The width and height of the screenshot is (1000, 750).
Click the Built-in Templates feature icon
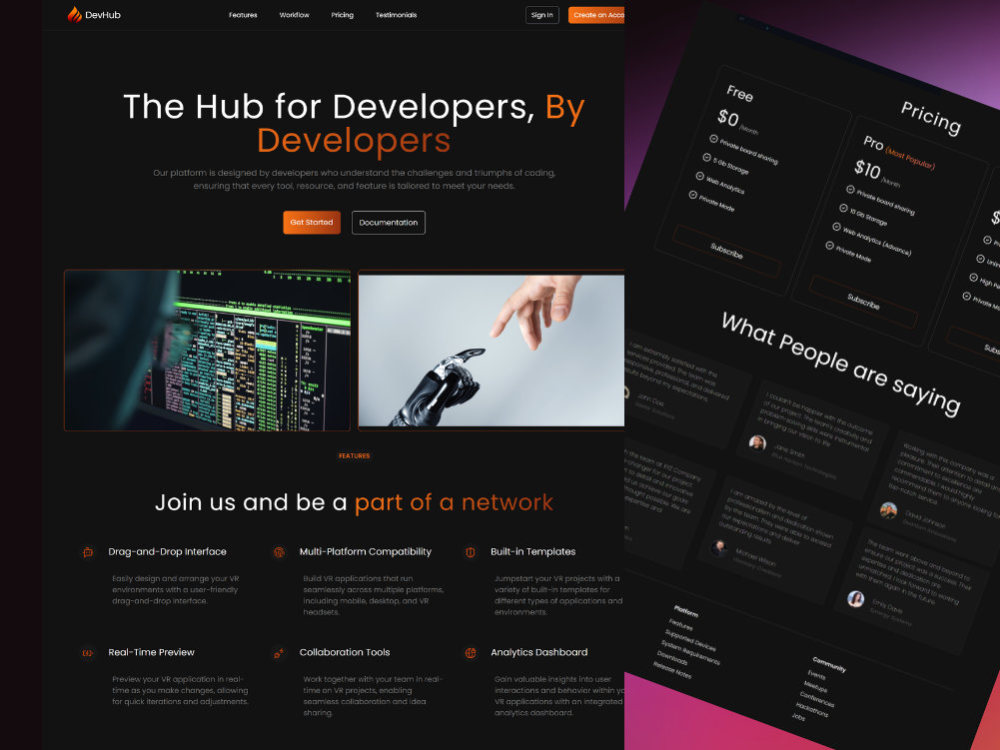coord(470,552)
